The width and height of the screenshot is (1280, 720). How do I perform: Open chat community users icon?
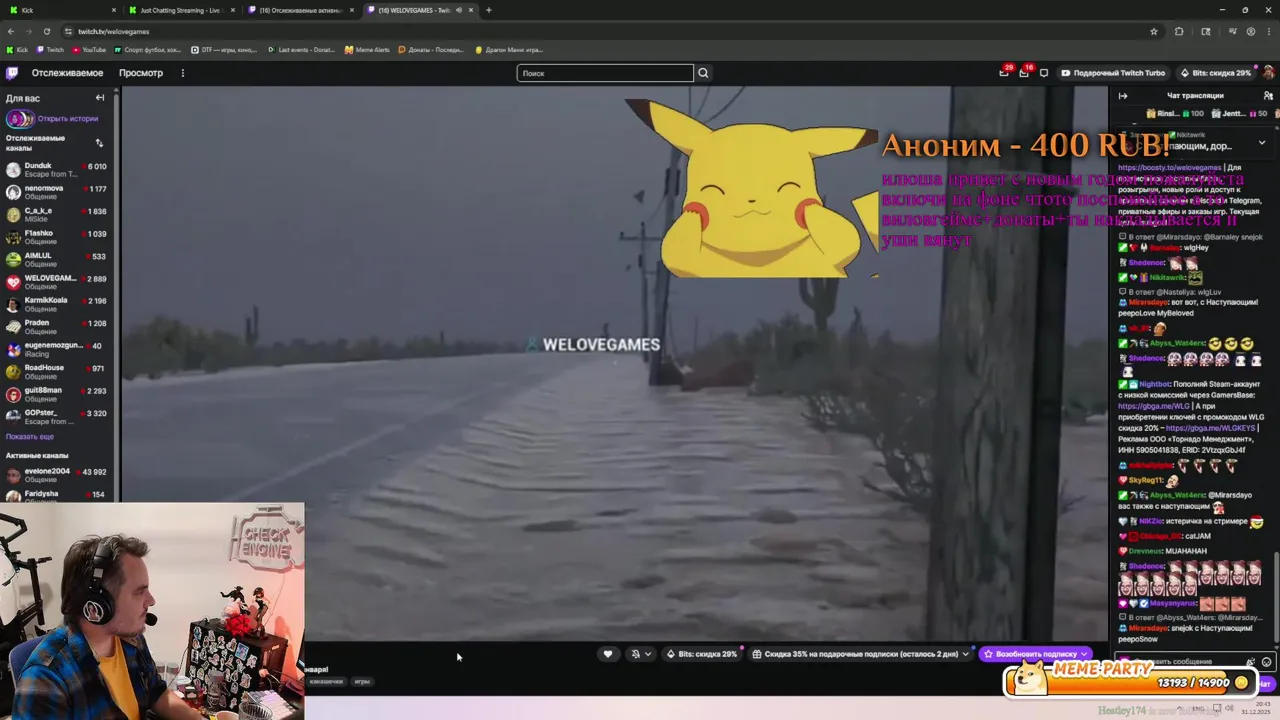[x=1268, y=96]
